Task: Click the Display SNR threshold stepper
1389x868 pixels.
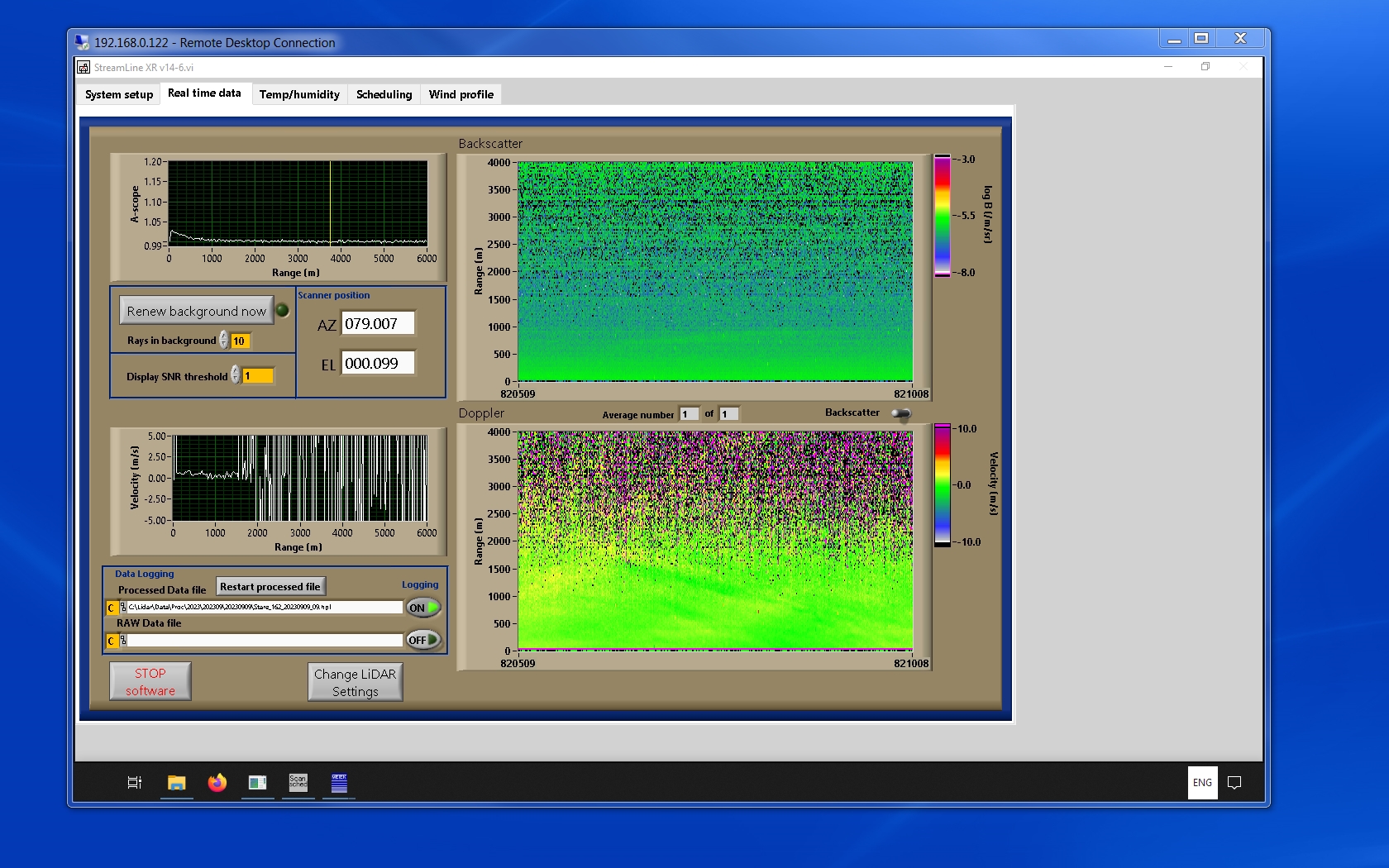Action: point(236,375)
